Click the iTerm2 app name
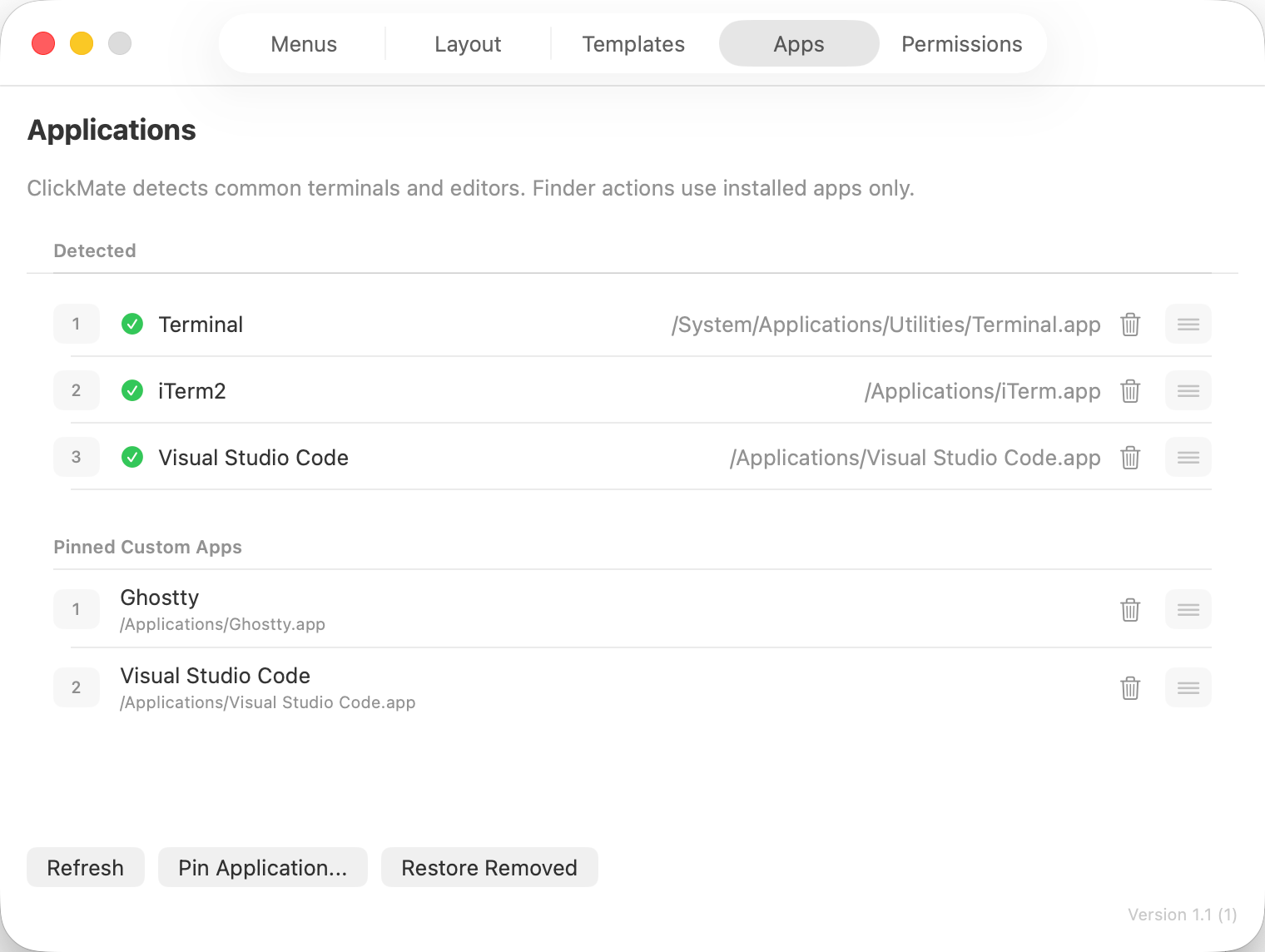Image resolution: width=1265 pixels, height=952 pixels. [192, 391]
